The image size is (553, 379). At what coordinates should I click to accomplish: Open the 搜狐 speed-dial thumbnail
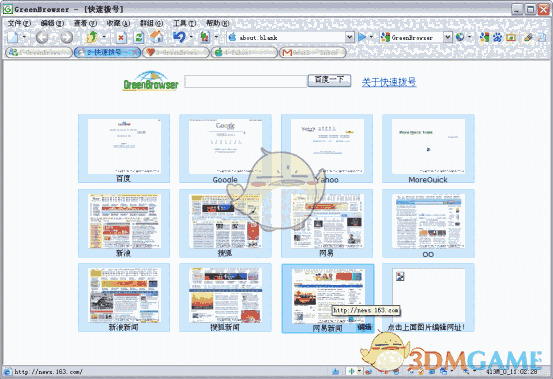225,223
